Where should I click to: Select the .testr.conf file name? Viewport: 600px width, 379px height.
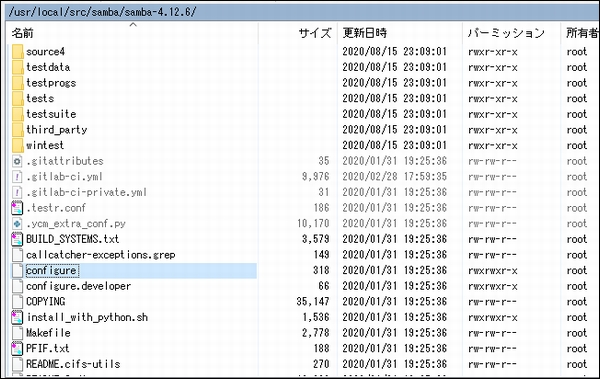(x=56, y=208)
